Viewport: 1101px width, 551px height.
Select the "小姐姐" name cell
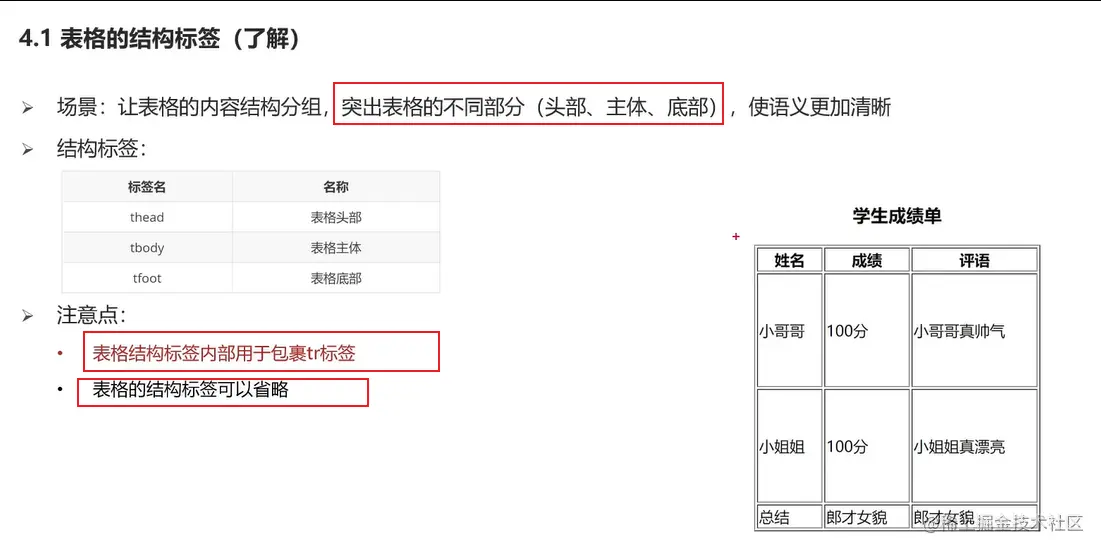tap(789, 446)
